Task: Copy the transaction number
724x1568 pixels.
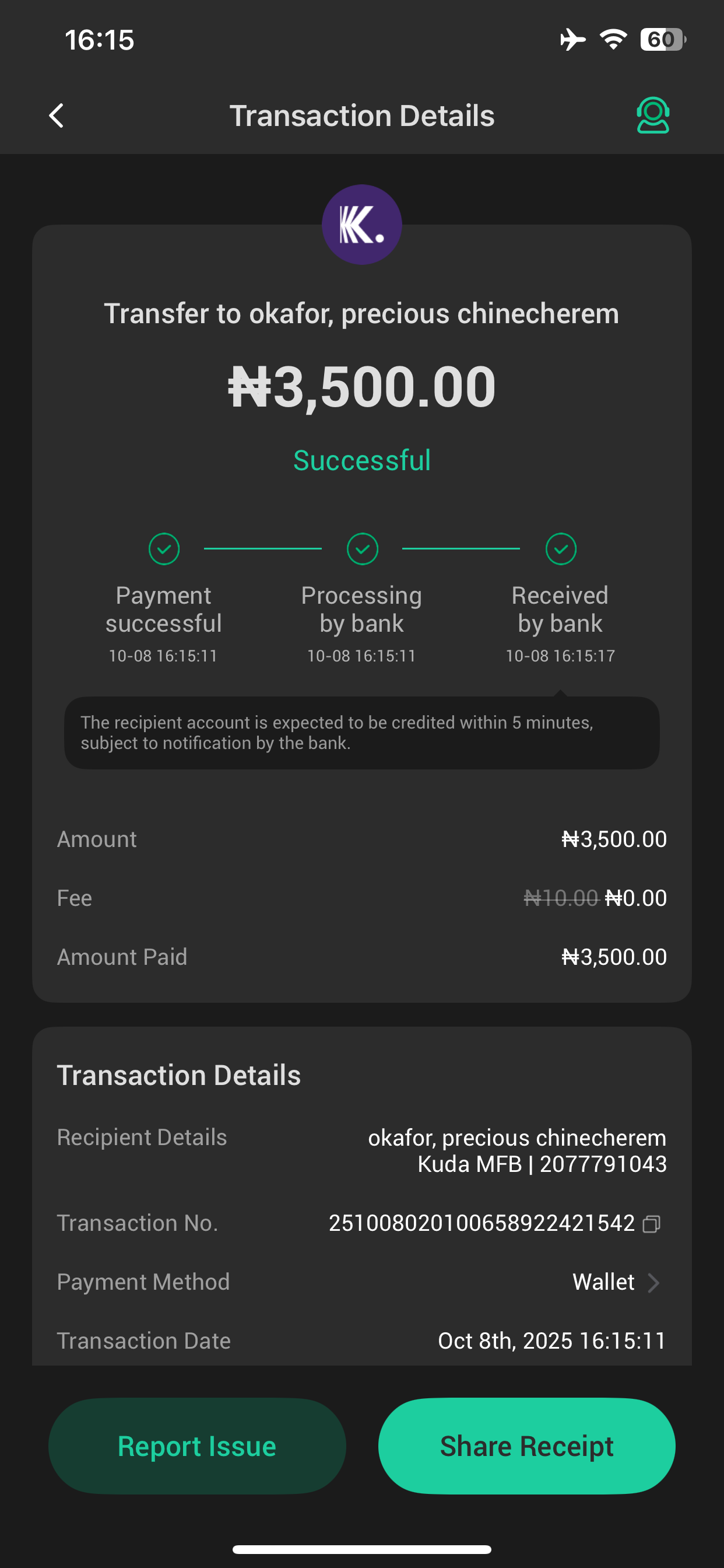Action: (652, 1224)
